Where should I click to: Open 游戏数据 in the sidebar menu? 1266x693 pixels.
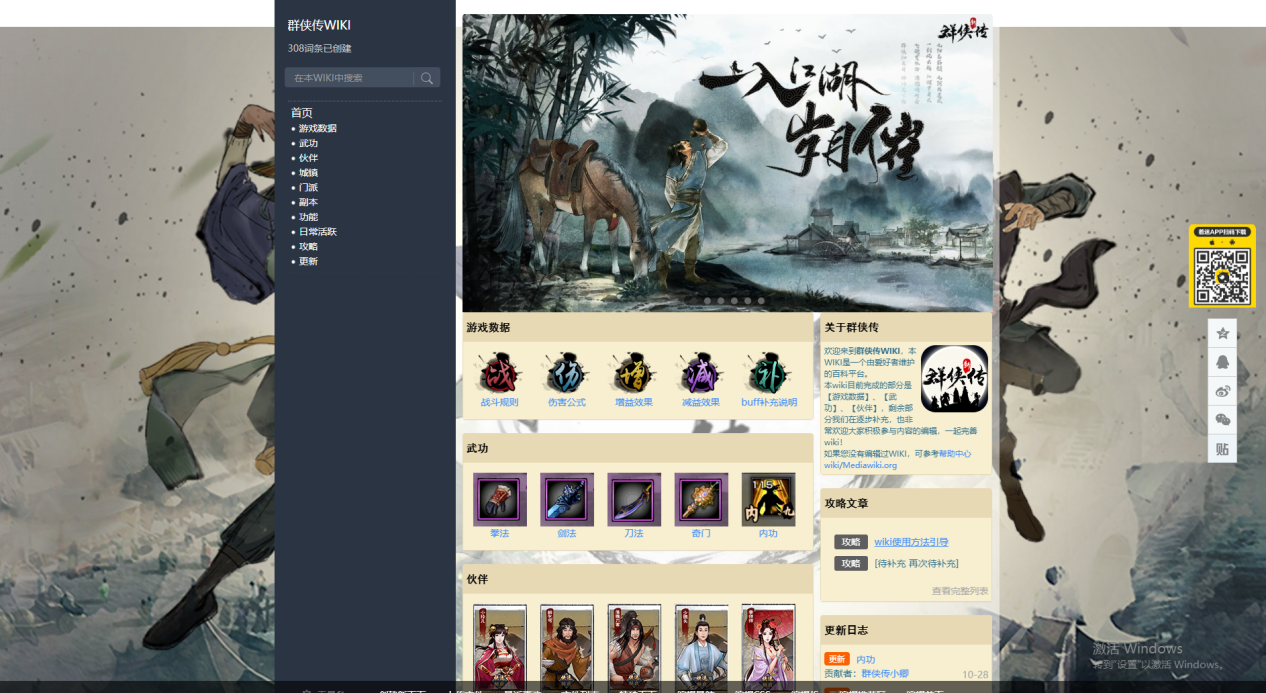(318, 128)
